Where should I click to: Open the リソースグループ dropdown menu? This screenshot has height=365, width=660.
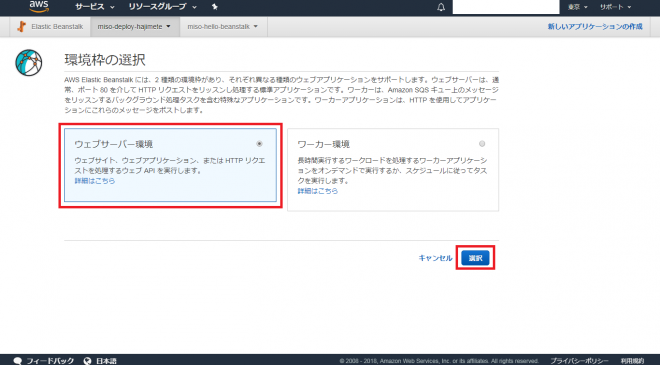pos(162,7)
